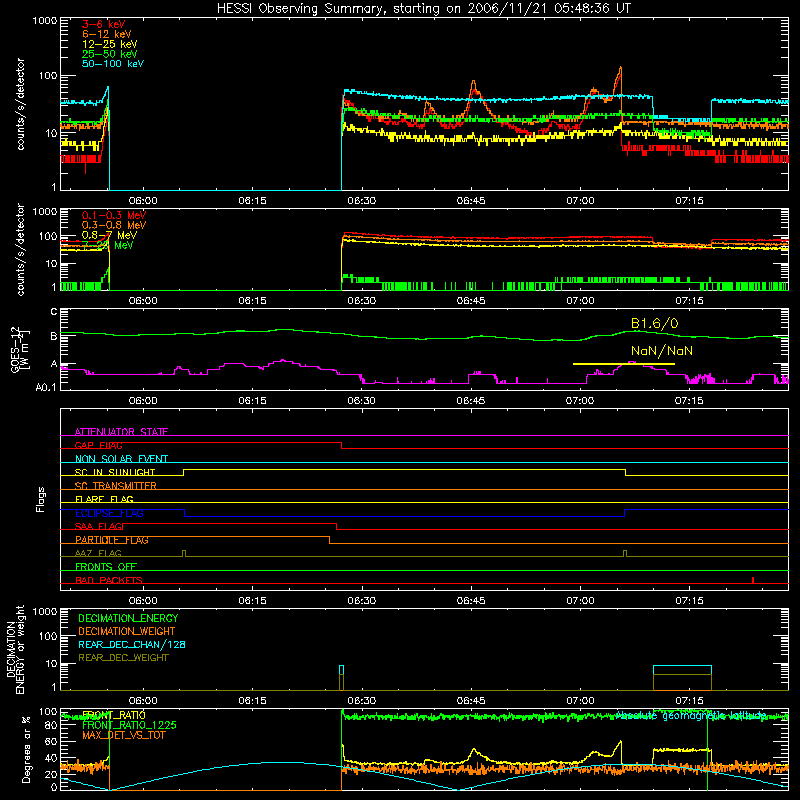Click the Absolute geomagnetic latitude label

(x=691, y=716)
